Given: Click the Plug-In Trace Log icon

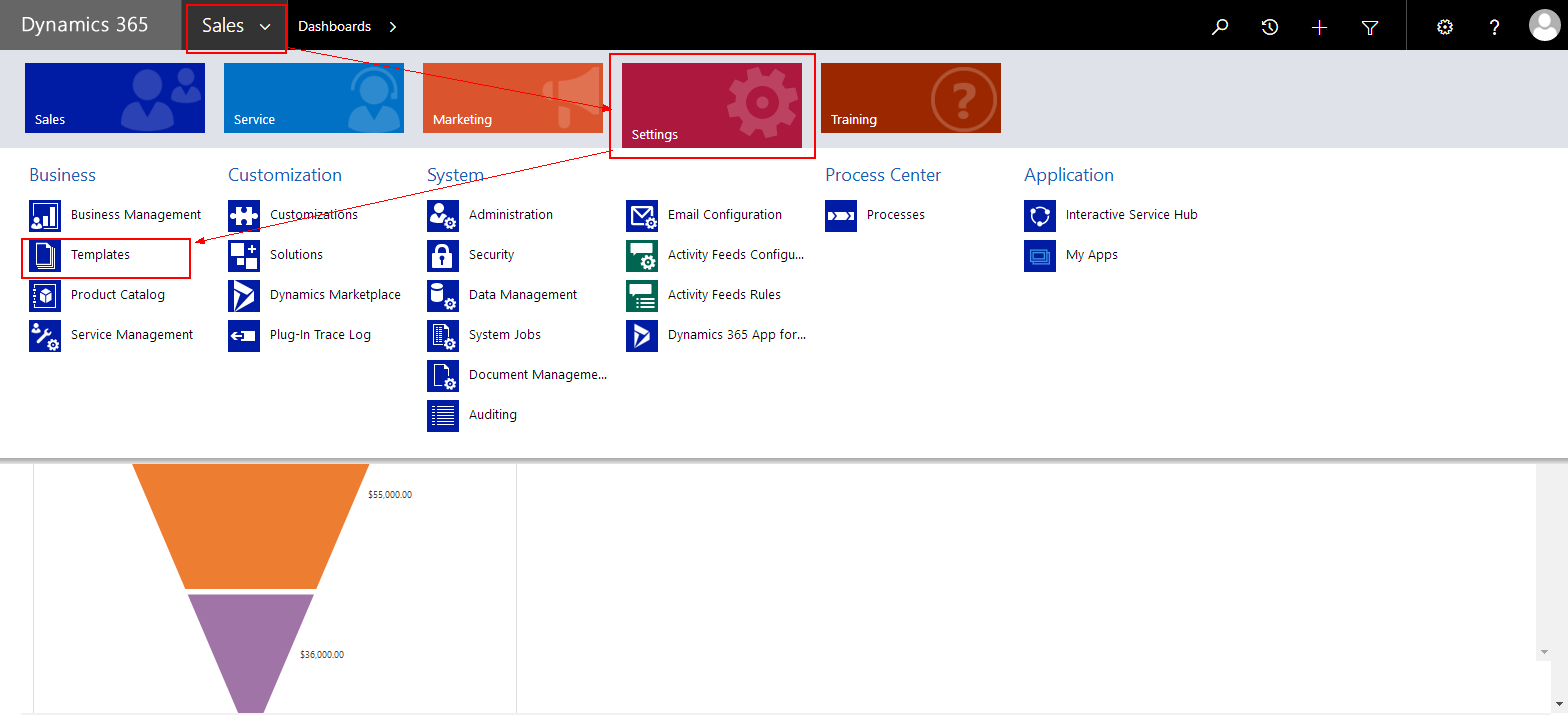Looking at the screenshot, I should point(244,335).
